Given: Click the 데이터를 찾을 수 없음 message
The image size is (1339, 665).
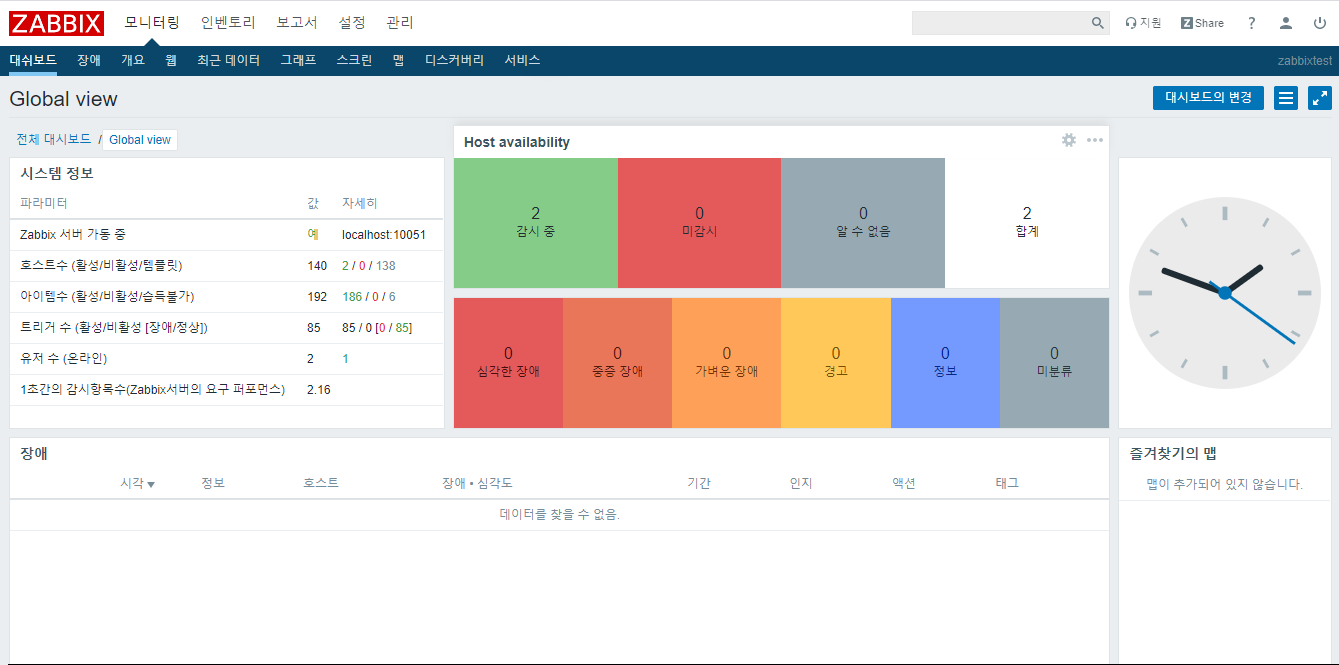Looking at the screenshot, I should pos(560,514).
